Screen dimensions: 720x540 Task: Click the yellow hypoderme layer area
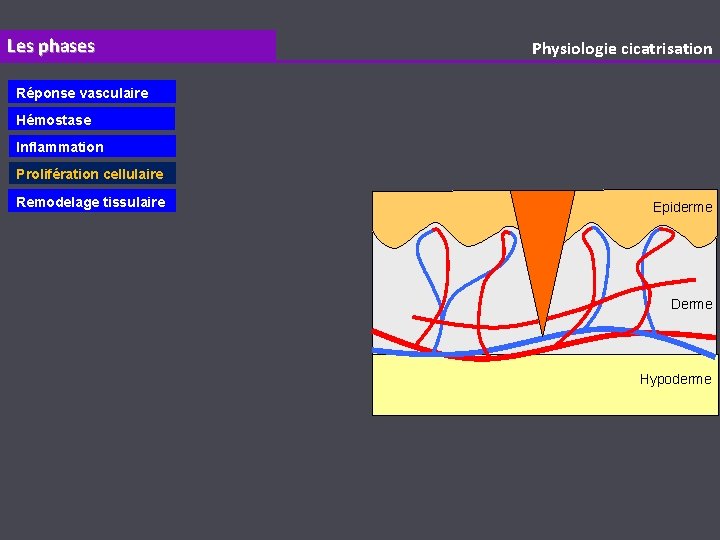(545, 386)
